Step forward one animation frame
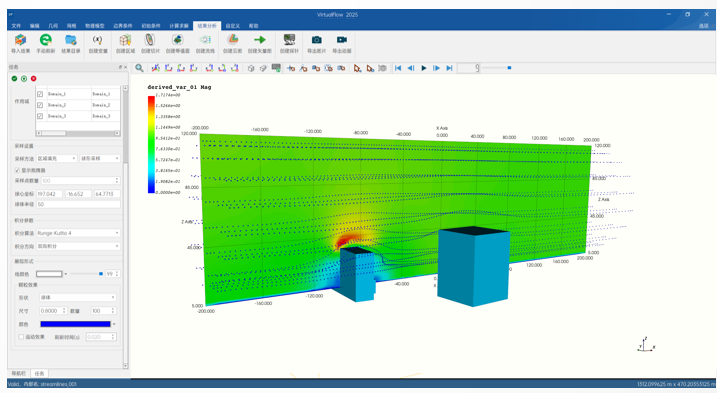This screenshot has width=717, height=393. point(436,68)
